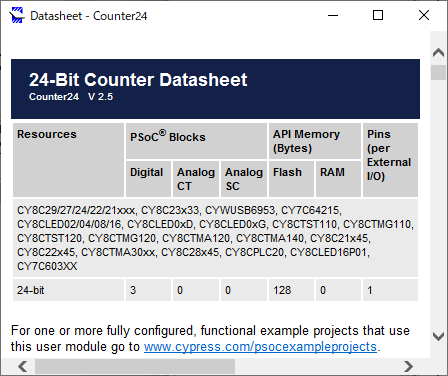Click the vertical scrollbar down arrow
The width and height of the screenshot is (448, 376).
438,336
